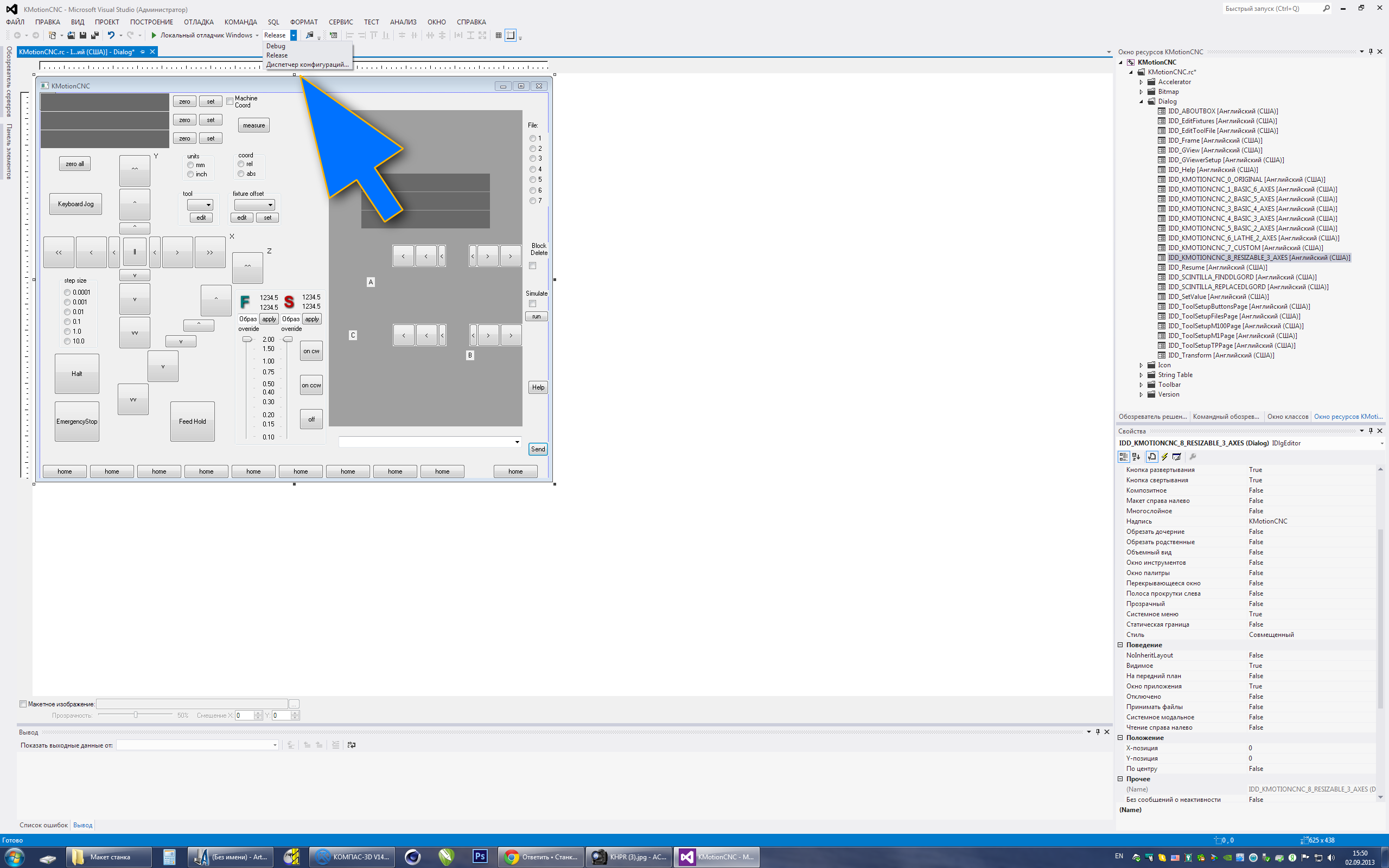Choose Debug from the configuration dropdown
1389x868 pixels.
click(x=276, y=46)
